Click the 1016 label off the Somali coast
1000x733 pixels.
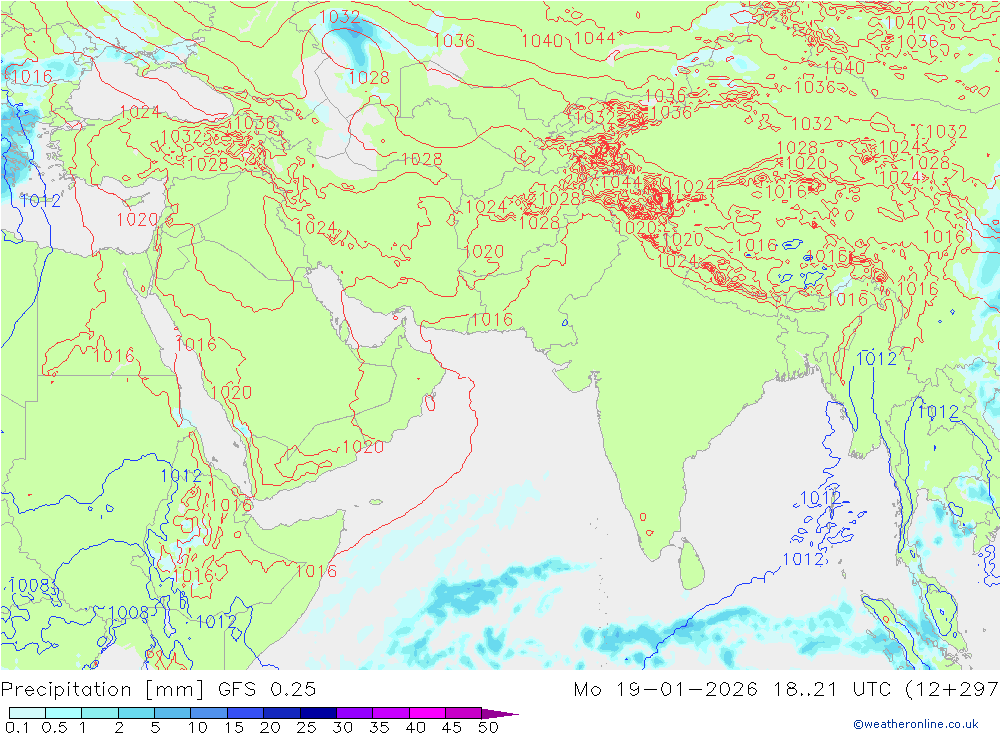tap(316, 571)
